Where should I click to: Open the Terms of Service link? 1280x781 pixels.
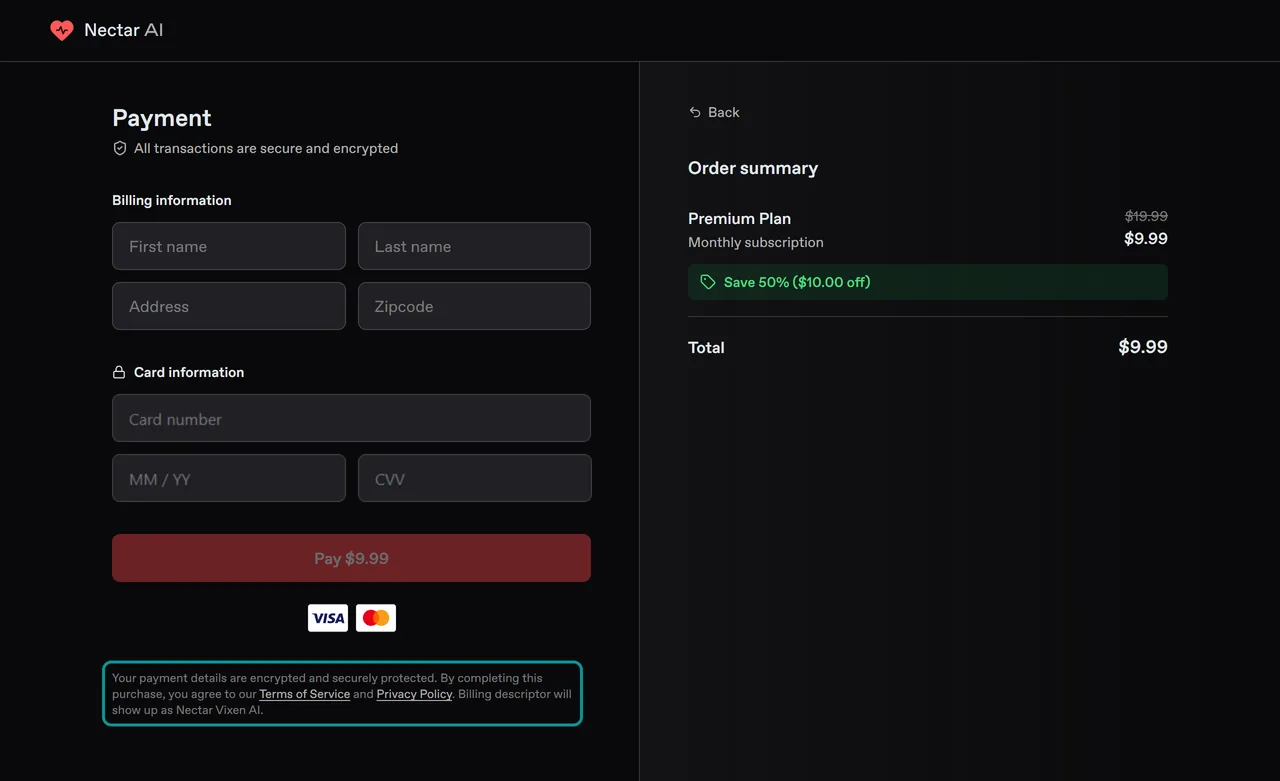click(305, 694)
